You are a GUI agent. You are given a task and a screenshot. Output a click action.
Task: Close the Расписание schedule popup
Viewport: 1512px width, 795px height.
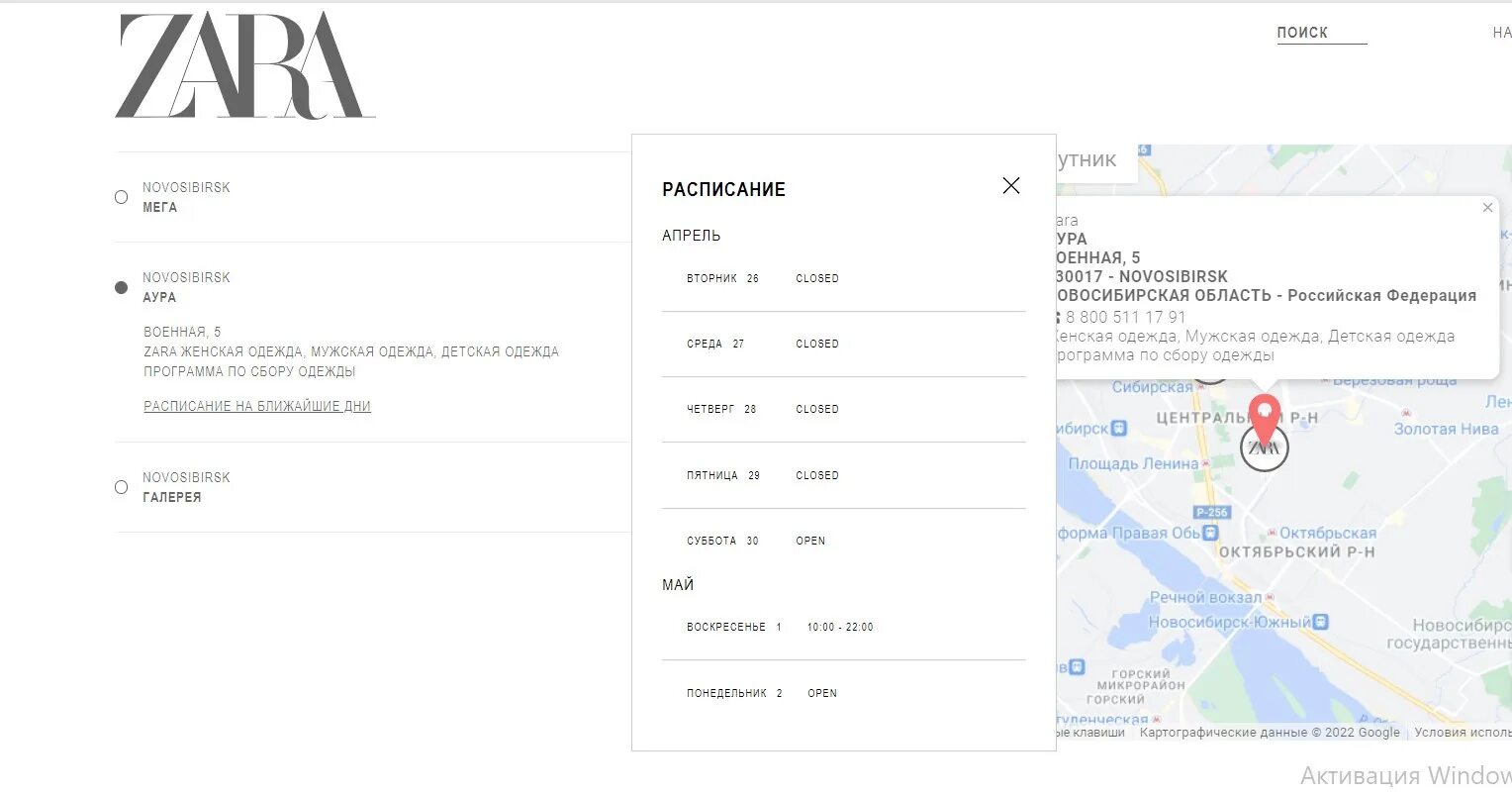click(1010, 186)
